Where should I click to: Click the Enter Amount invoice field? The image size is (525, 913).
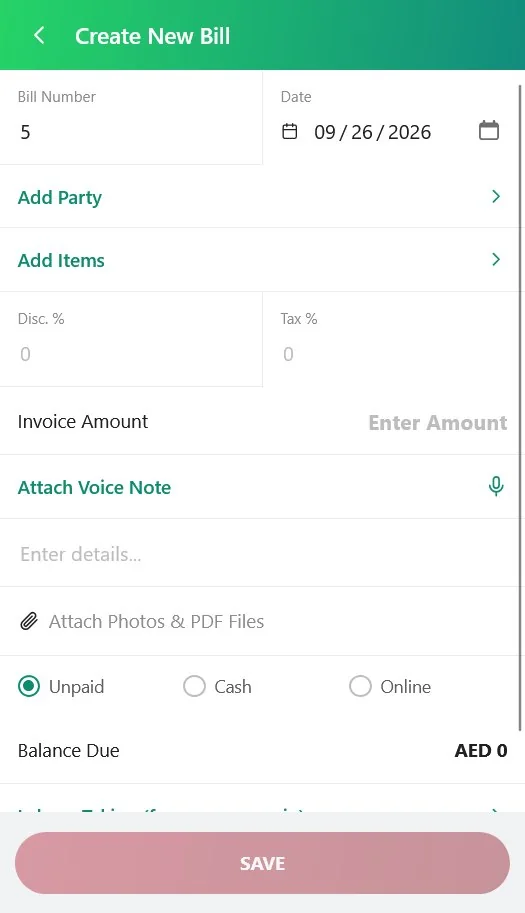click(438, 422)
